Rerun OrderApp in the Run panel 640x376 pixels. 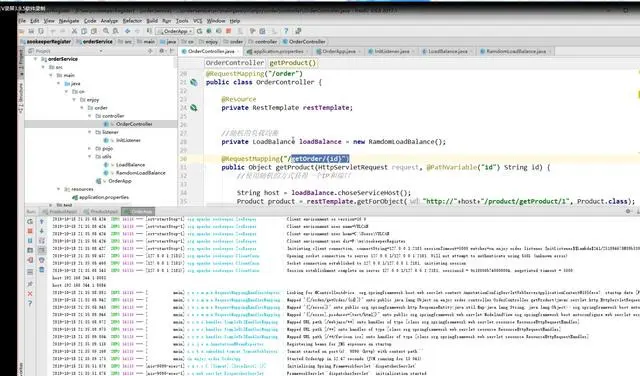click(30, 221)
